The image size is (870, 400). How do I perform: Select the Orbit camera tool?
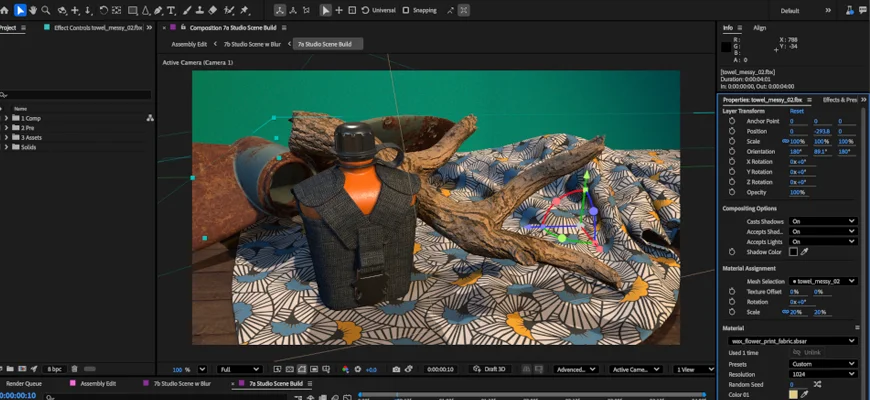(x=62, y=10)
